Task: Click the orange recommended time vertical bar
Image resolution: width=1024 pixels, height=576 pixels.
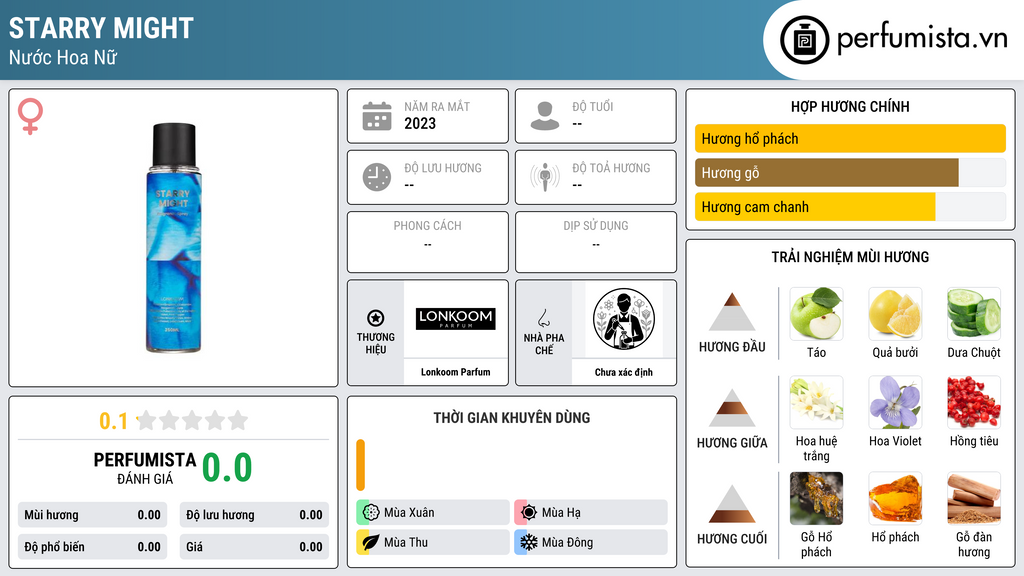Action: pyautogui.click(x=360, y=465)
